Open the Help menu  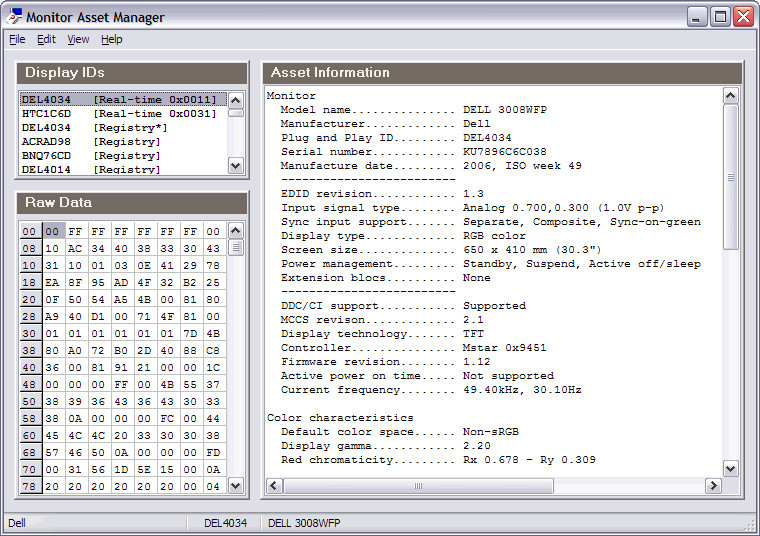[x=111, y=39]
